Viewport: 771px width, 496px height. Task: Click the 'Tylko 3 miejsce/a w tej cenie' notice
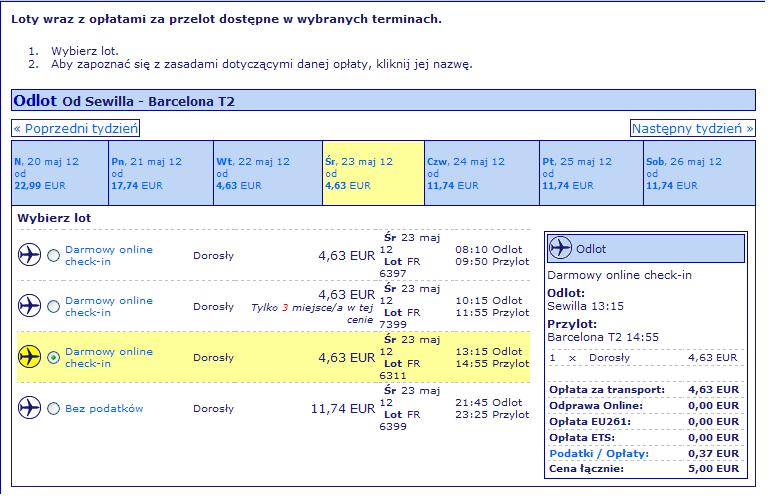[x=312, y=314]
